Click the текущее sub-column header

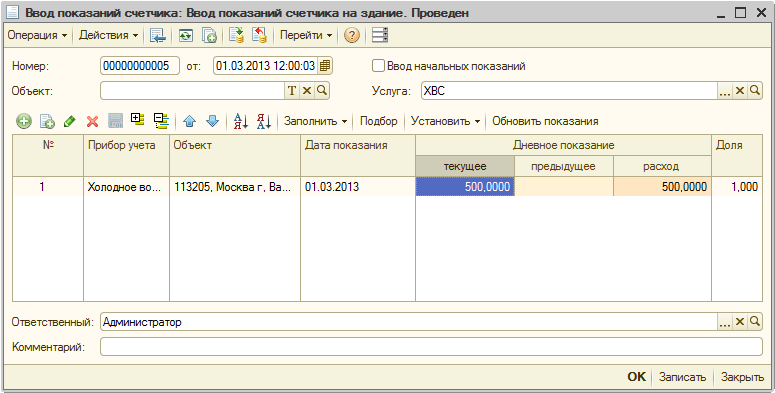[465, 166]
